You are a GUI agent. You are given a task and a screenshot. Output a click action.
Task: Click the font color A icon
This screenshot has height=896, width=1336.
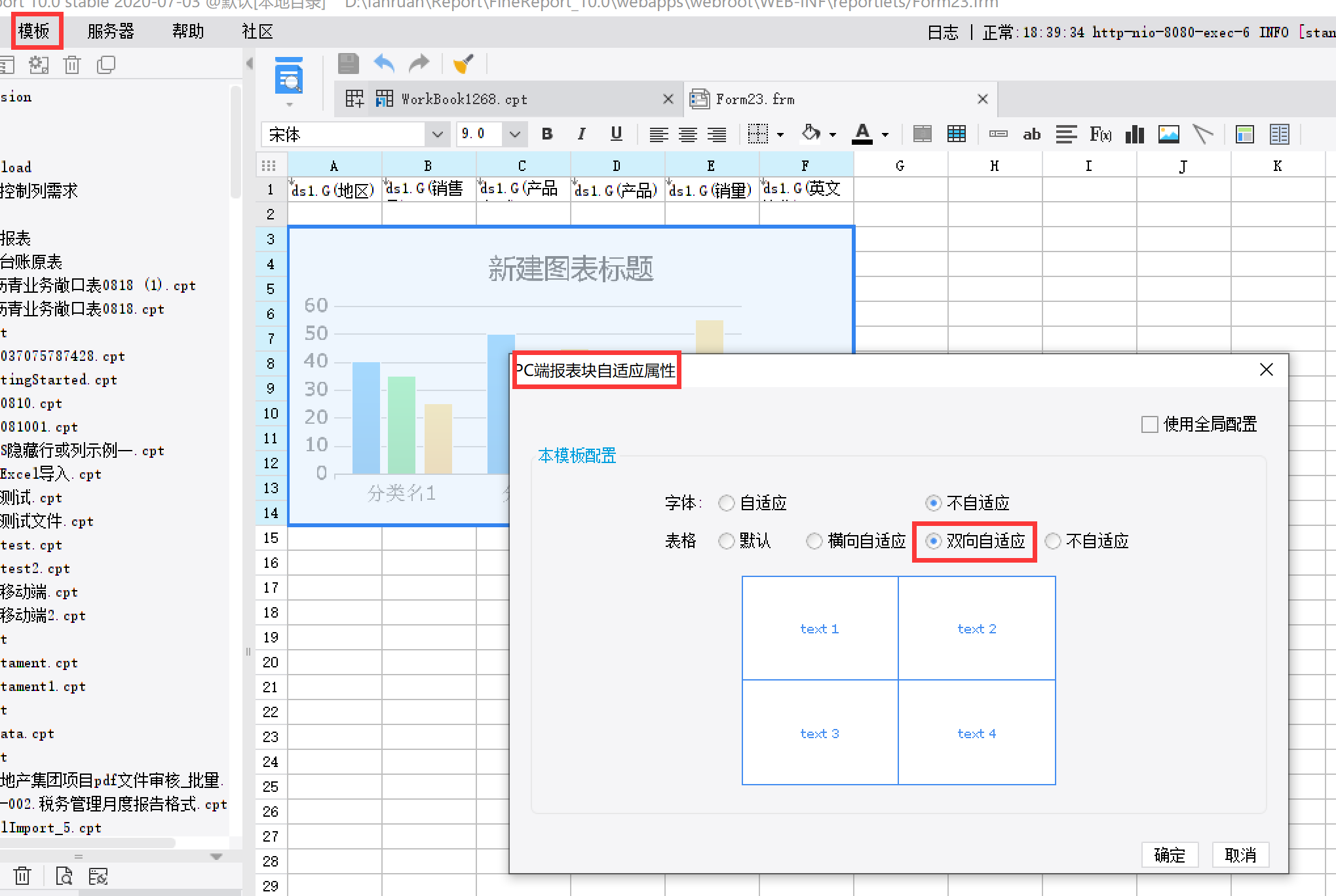[862, 134]
